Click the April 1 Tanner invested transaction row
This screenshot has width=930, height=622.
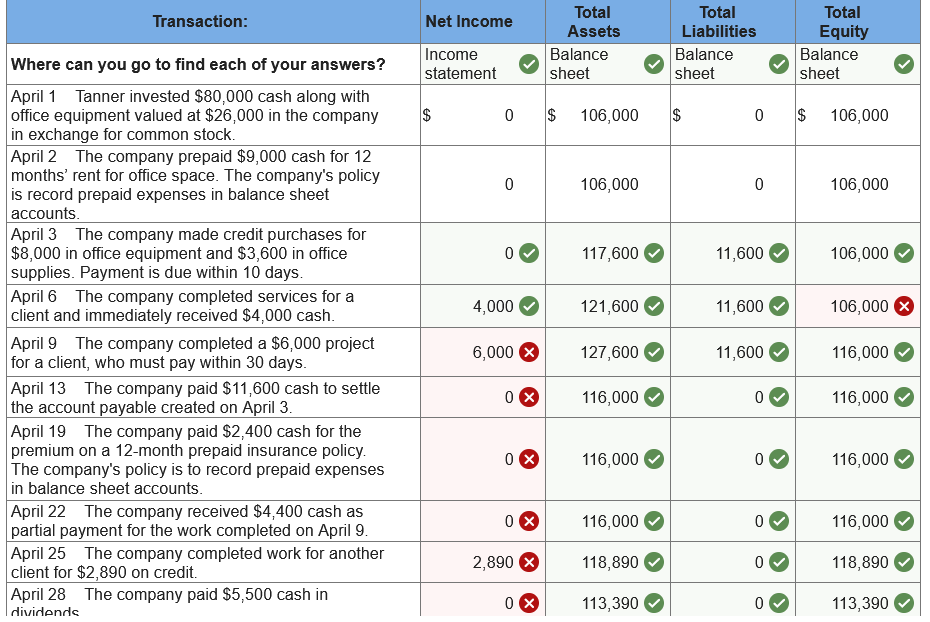pos(200,114)
